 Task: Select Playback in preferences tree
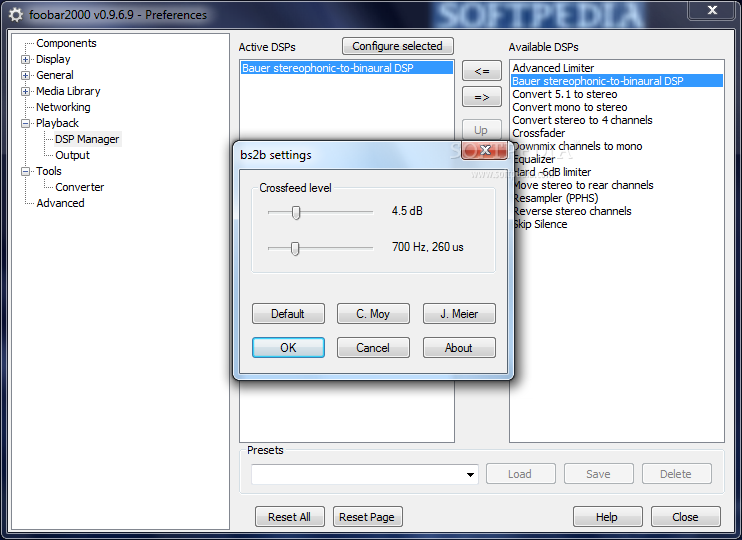[x=57, y=123]
